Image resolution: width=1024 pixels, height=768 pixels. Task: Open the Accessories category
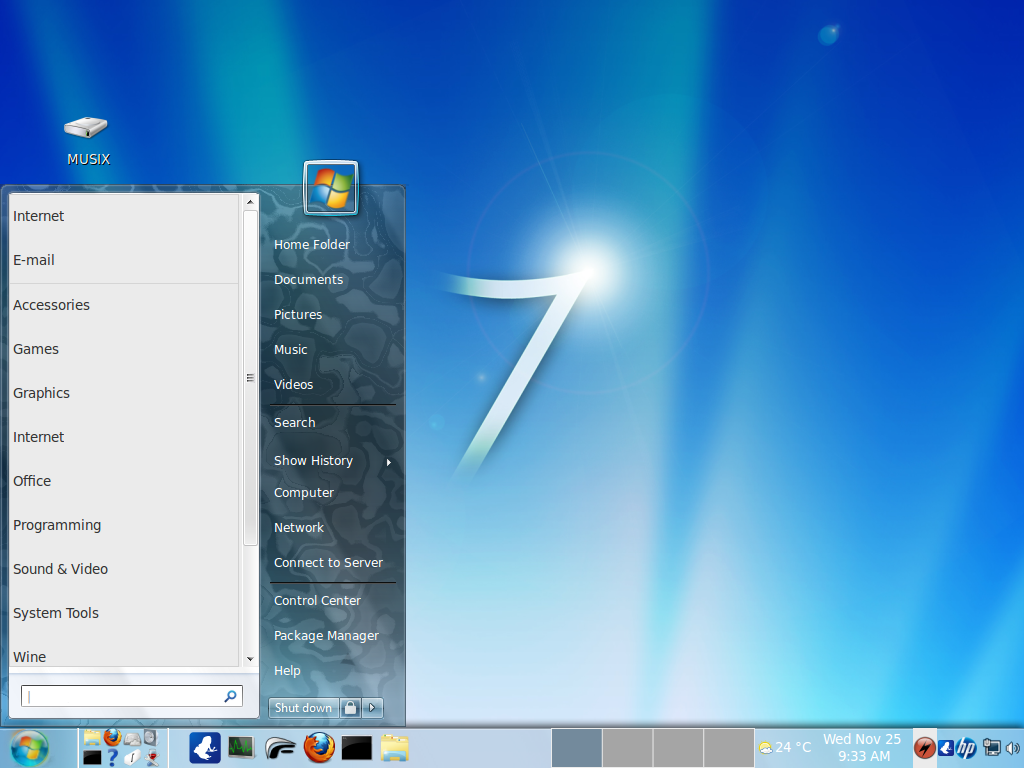click(124, 305)
